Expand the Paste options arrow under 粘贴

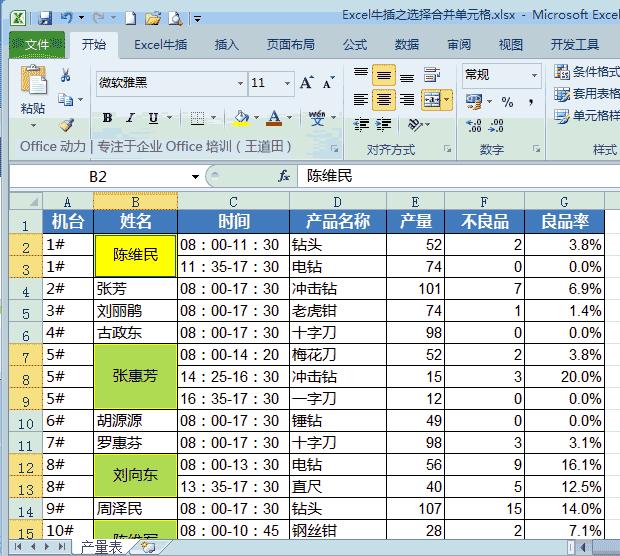coord(33,125)
